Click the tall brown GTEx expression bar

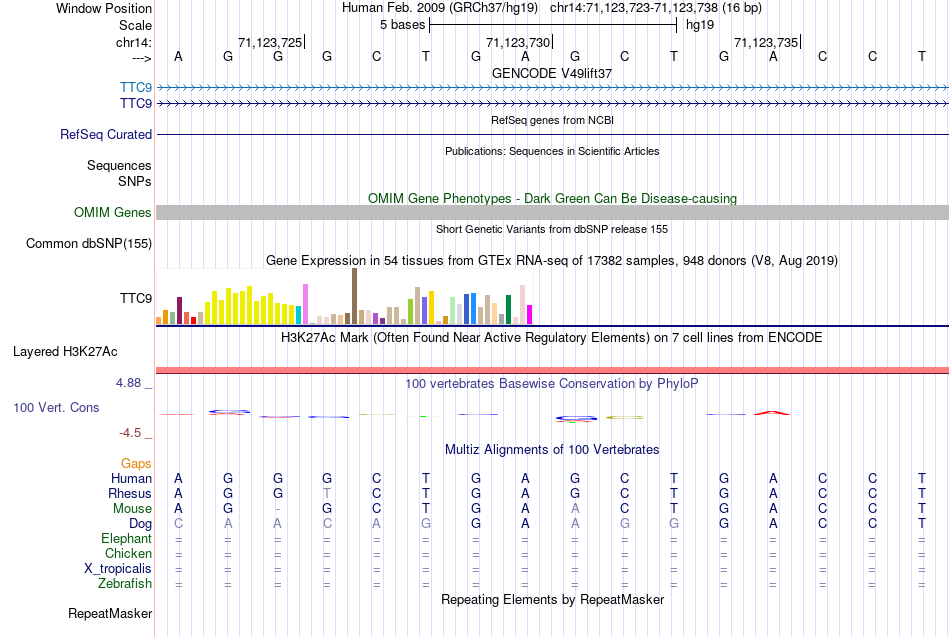[354, 296]
